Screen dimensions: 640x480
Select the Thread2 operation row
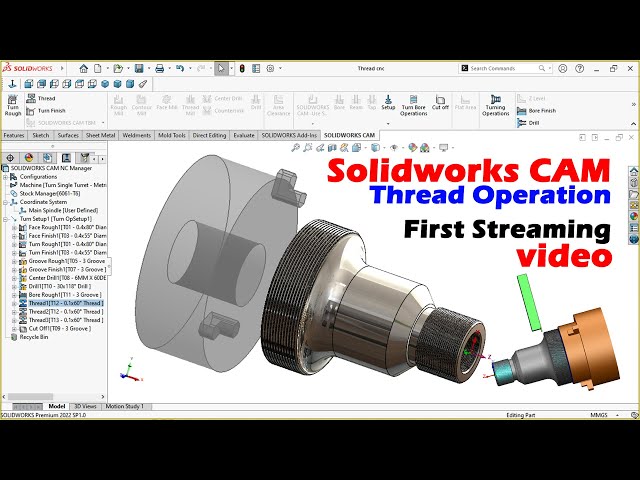tap(61, 312)
